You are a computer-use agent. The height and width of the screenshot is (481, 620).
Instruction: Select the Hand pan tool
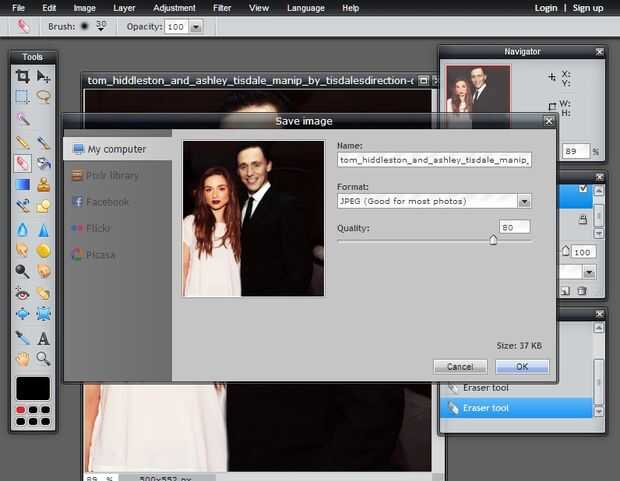point(23,359)
